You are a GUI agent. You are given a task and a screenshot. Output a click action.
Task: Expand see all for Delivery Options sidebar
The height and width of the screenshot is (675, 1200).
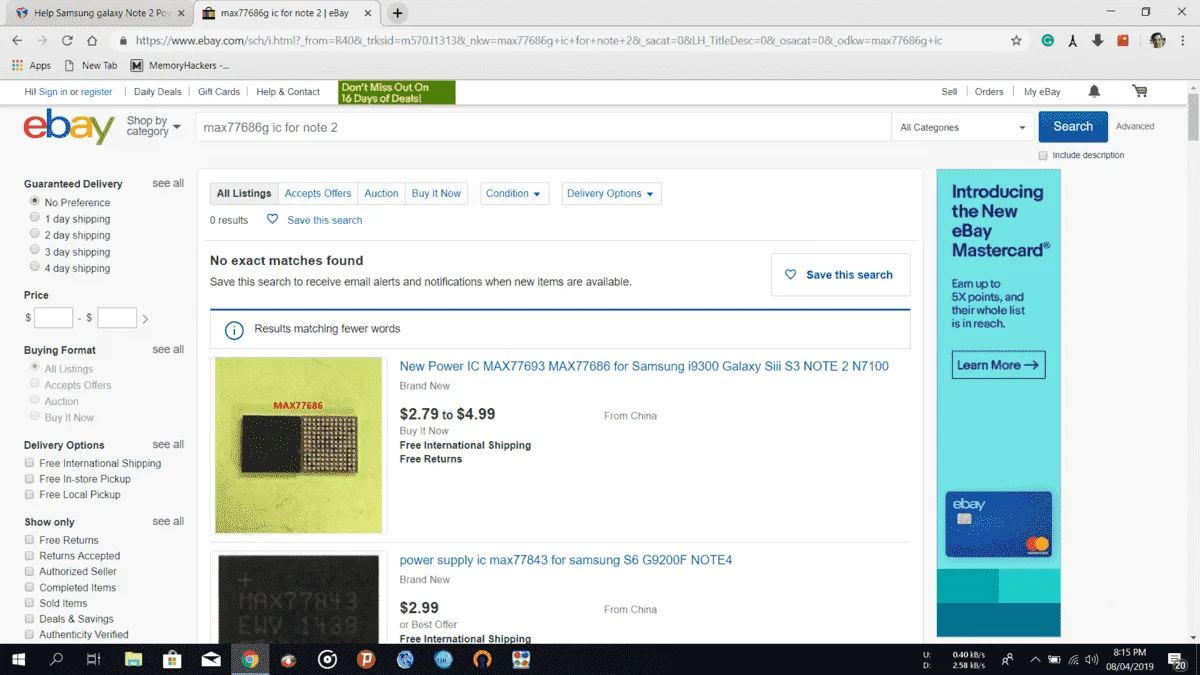pyautogui.click(x=168, y=444)
